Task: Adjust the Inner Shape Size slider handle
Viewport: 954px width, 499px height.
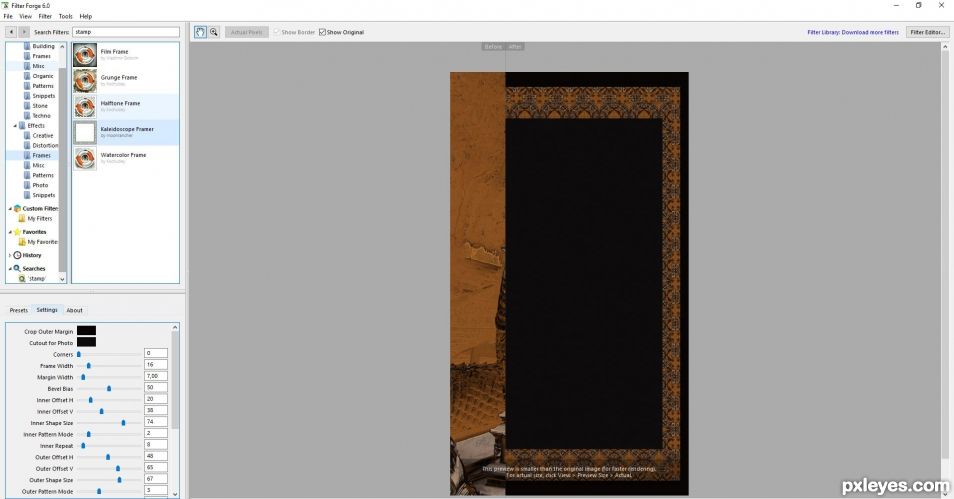Action: [x=124, y=422]
